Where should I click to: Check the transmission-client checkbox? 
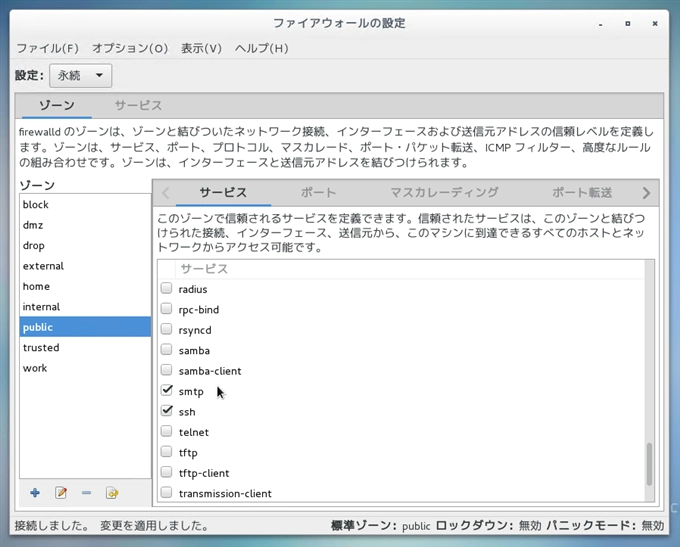(x=167, y=492)
